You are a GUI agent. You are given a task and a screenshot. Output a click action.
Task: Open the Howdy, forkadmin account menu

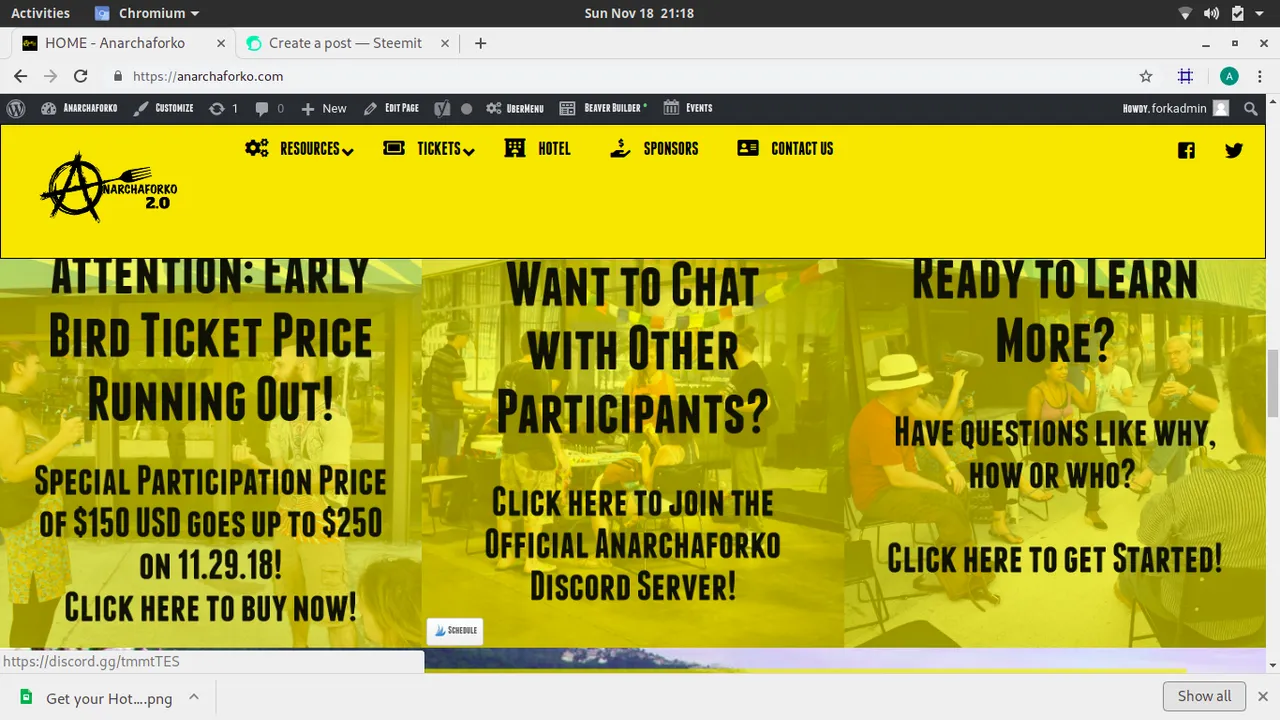(1176, 108)
